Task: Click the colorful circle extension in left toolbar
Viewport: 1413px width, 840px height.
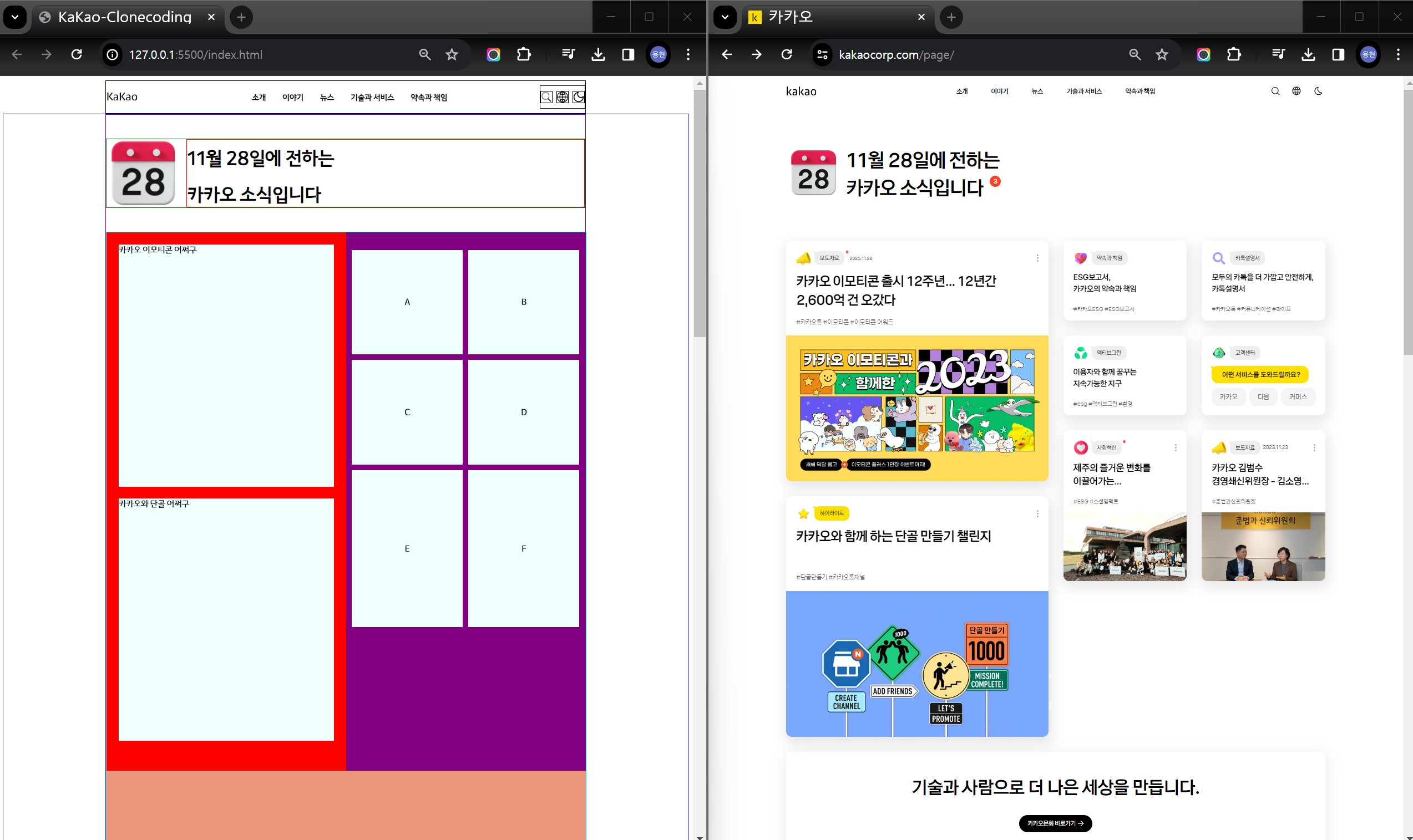Action: click(493, 54)
